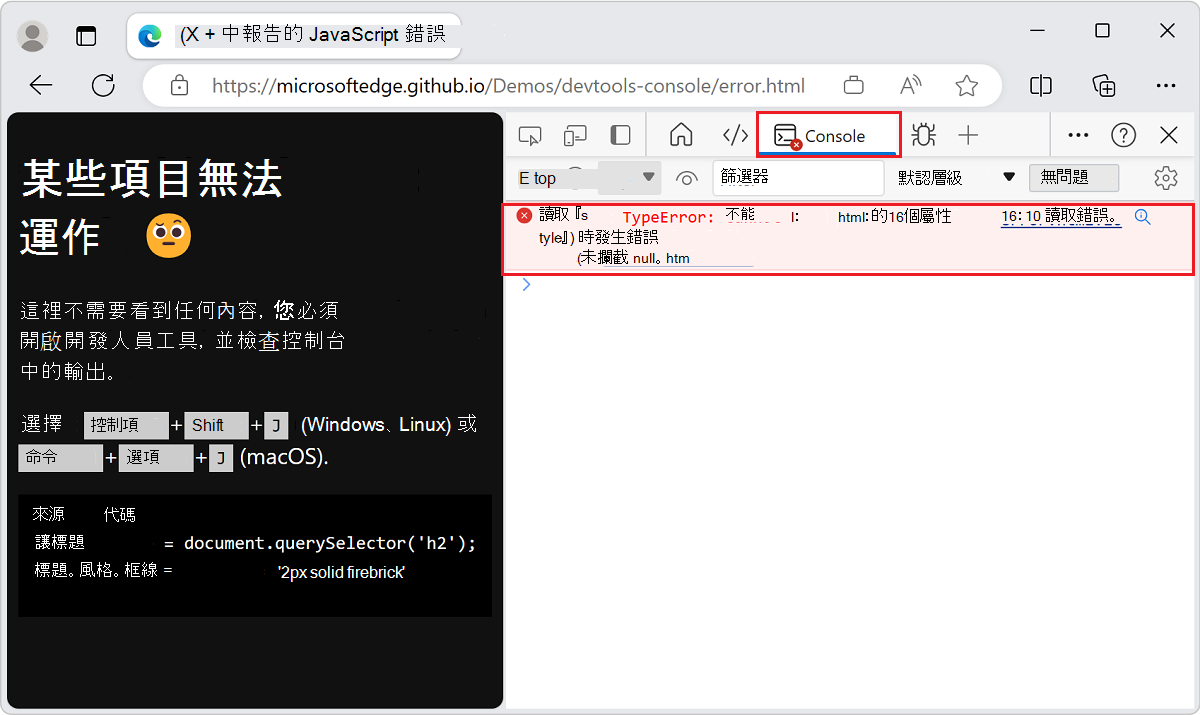This screenshot has width=1200, height=715.
Task: Open DevTools settings gear
Action: tap(1166, 178)
